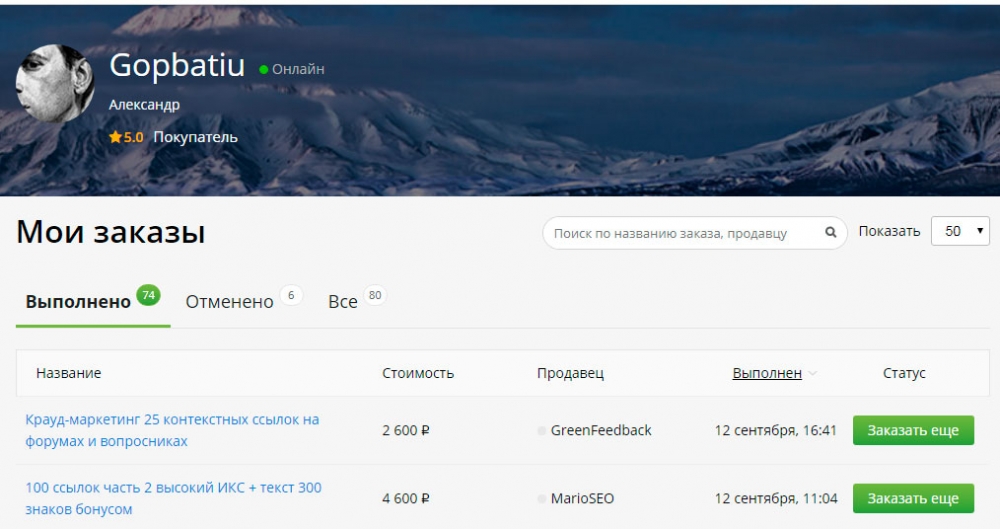
Task: Click the Gopbatiu profile avatar
Action: (55, 83)
